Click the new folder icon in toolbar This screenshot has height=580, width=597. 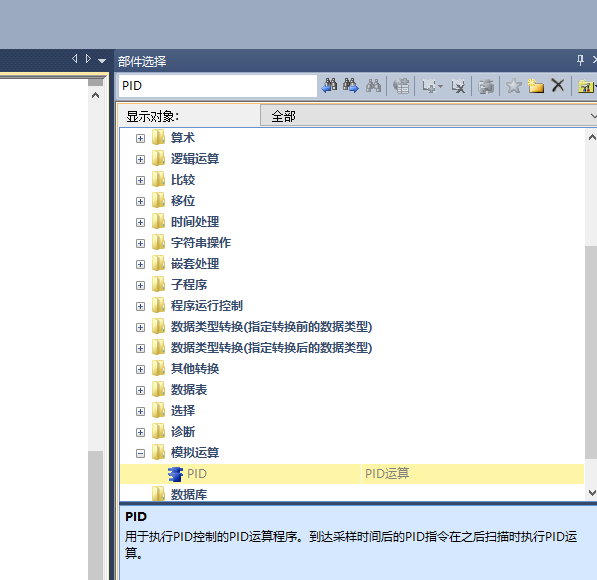tap(535, 86)
